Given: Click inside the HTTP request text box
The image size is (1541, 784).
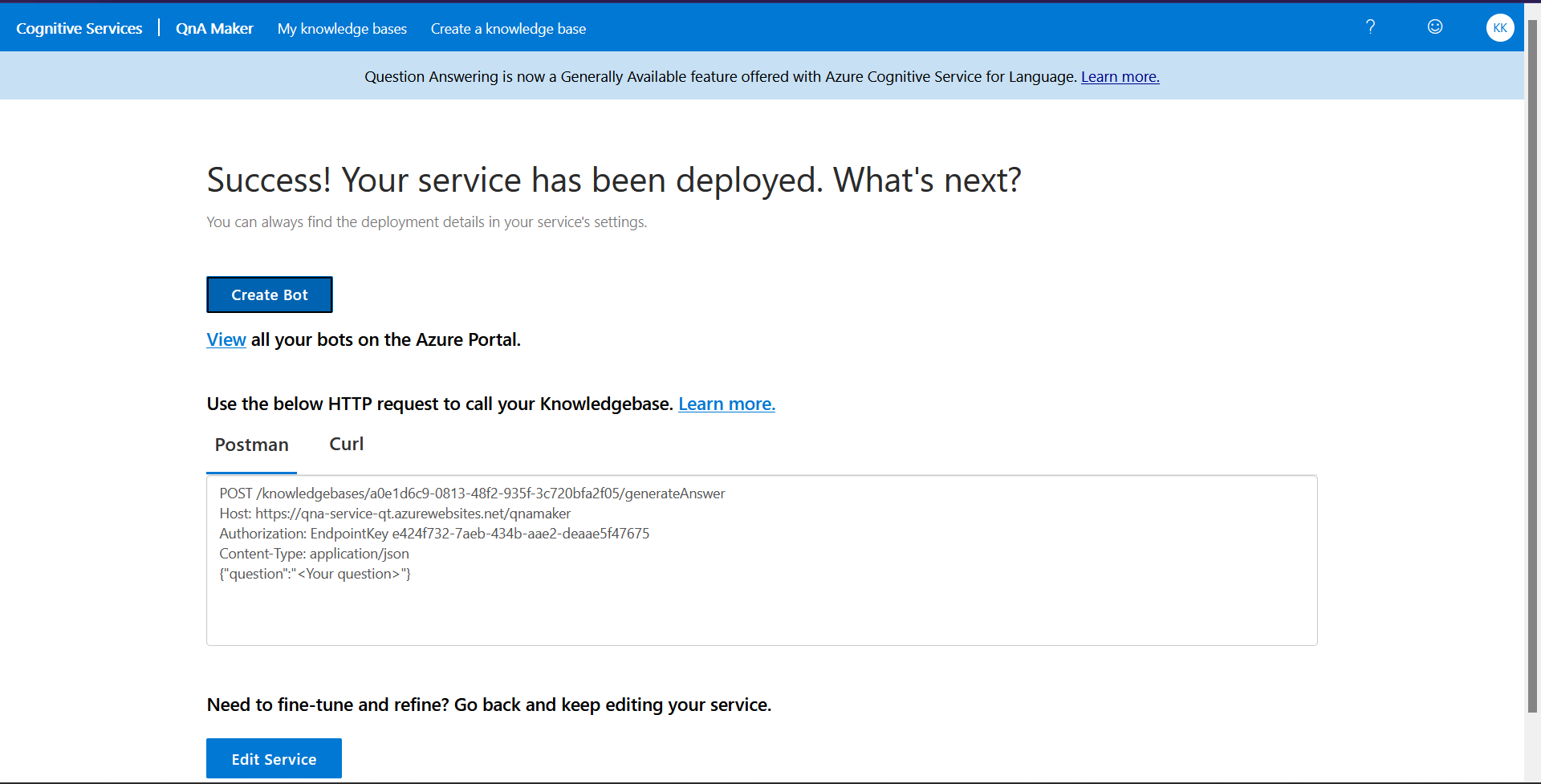Looking at the screenshot, I should tap(762, 560).
